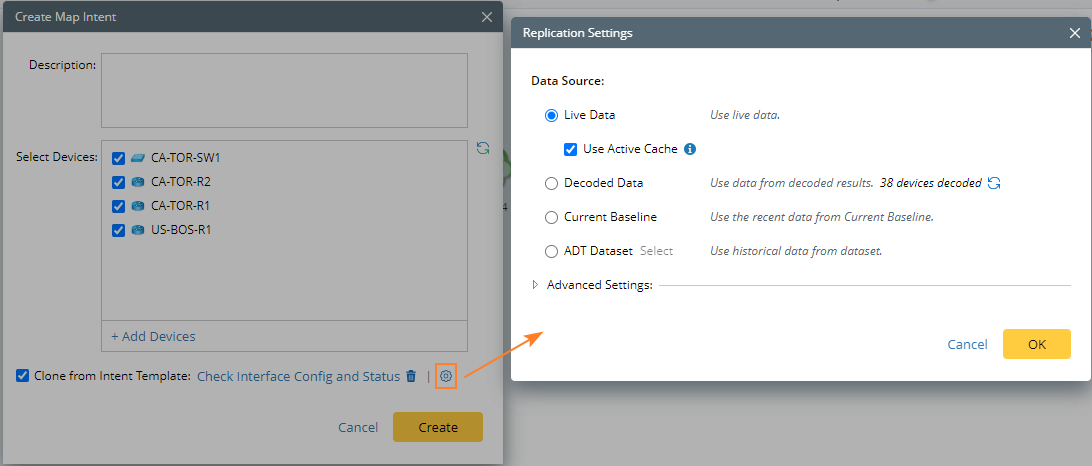Click the US-BOS-R1 router device icon
Viewport: 1092px width, 466px height.
[138, 230]
